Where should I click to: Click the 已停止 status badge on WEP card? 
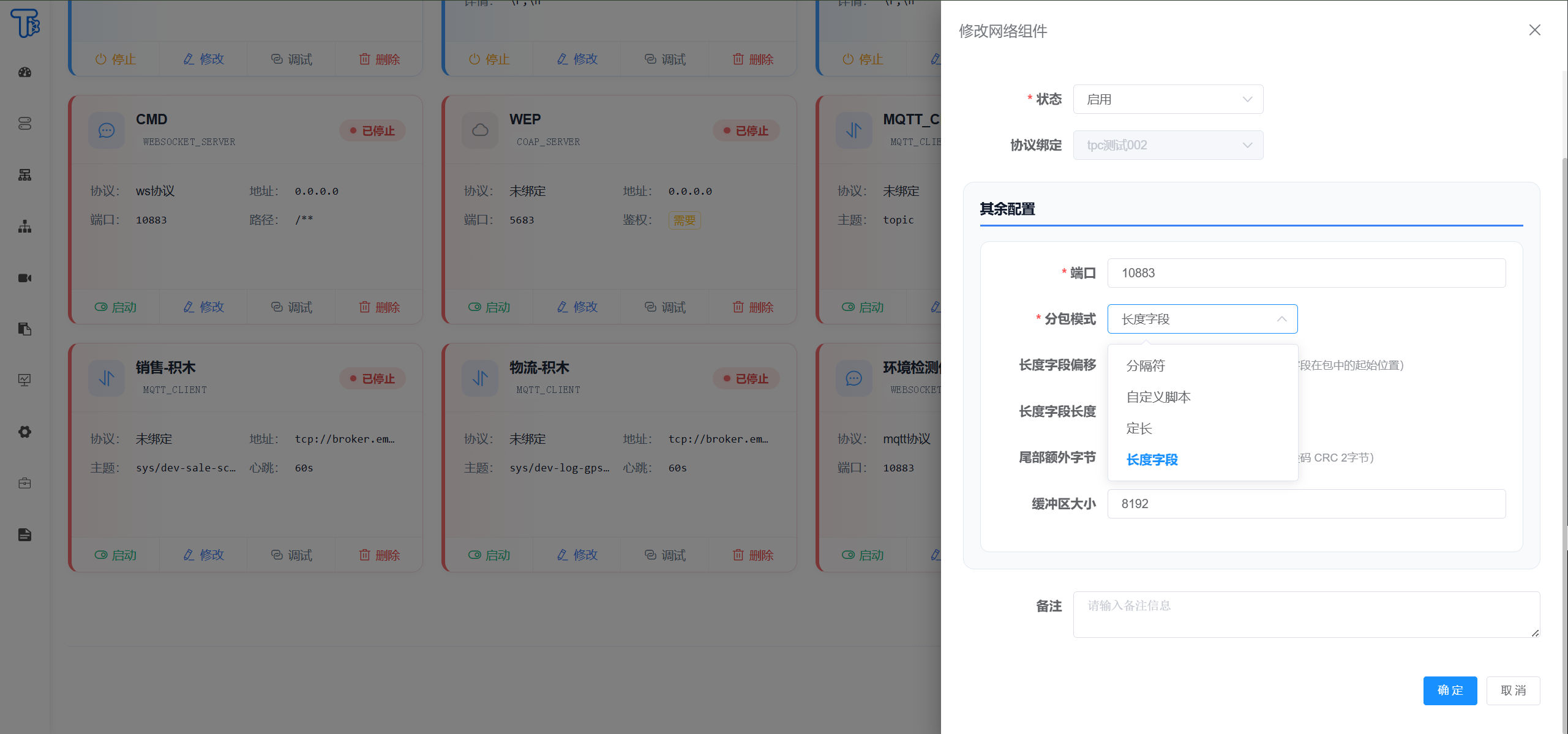point(746,130)
